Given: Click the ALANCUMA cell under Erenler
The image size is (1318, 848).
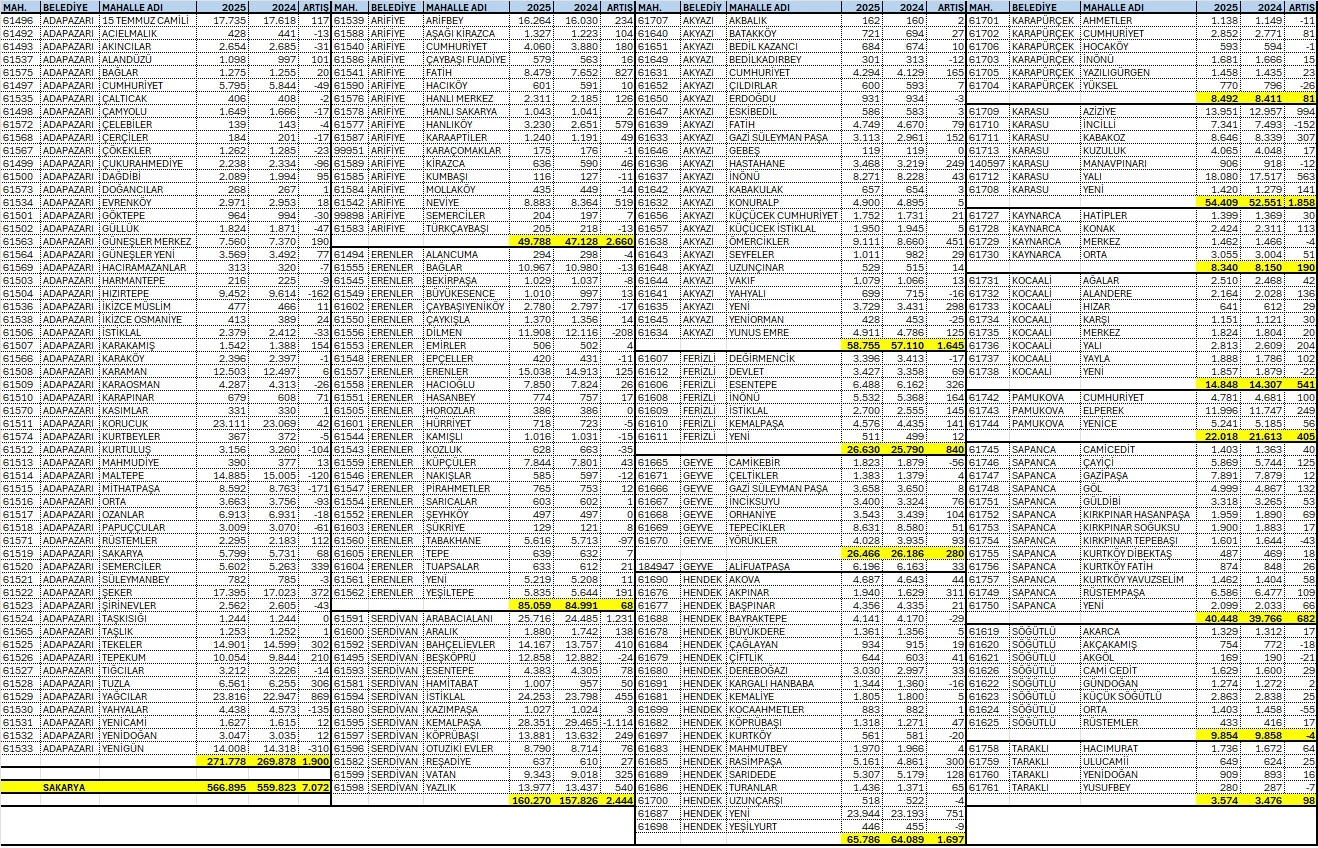Looking at the screenshot, I should click(453, 254).
